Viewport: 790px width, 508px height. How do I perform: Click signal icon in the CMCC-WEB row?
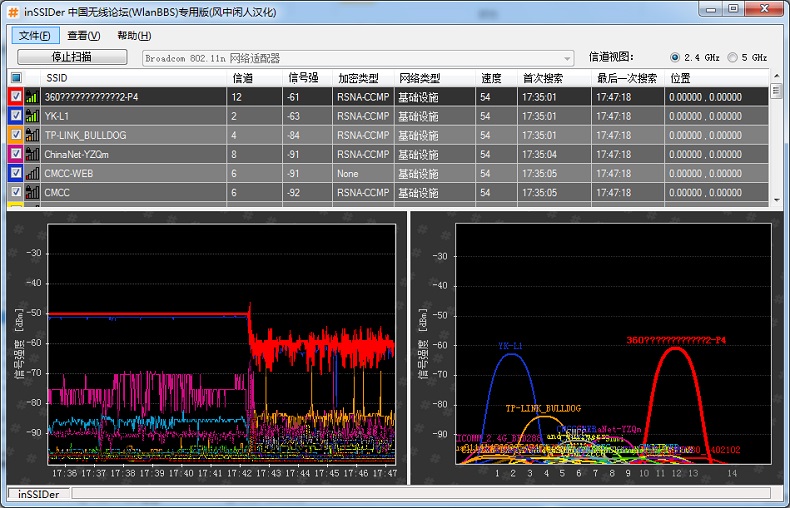[32, 173]
